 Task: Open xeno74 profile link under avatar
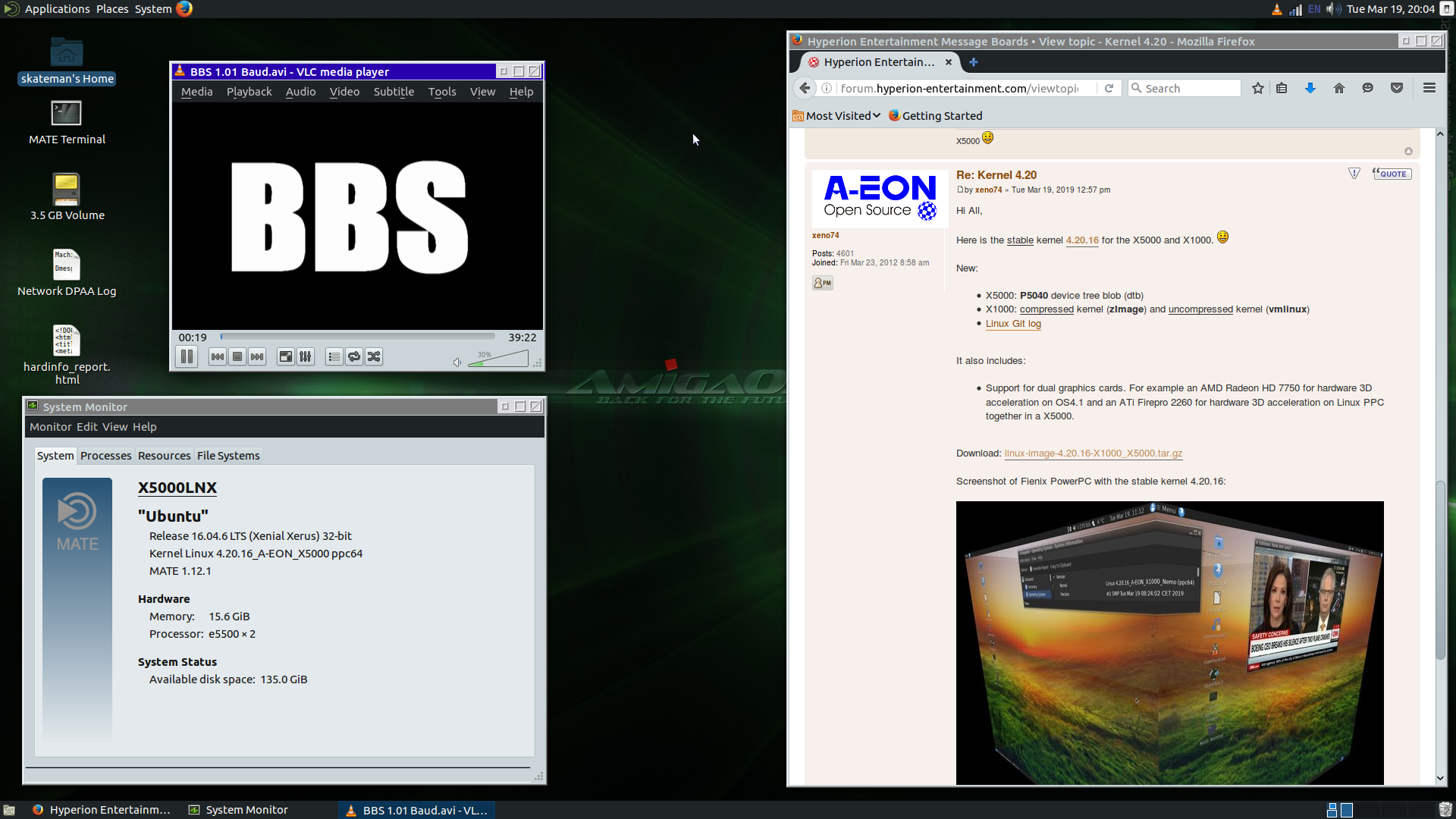(825, 235)
